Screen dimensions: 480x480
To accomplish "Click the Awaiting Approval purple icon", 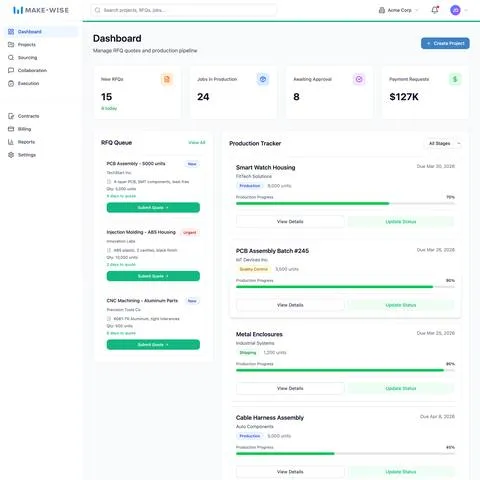I will 359,79.
